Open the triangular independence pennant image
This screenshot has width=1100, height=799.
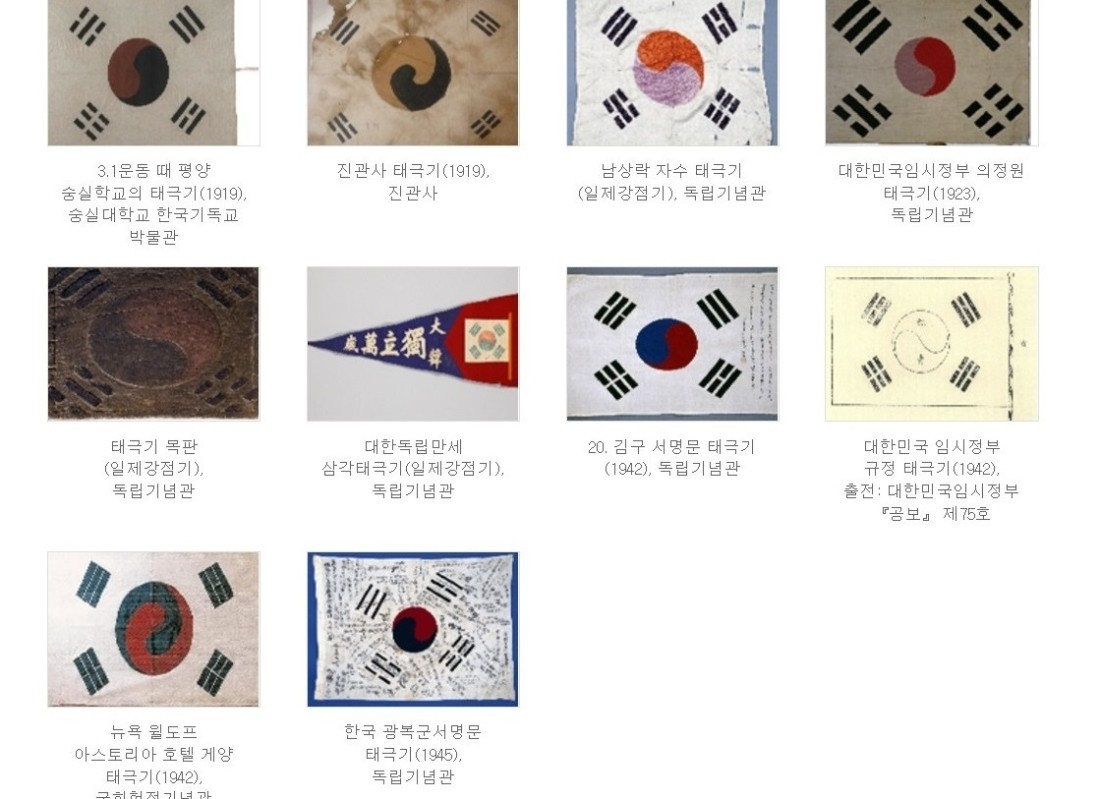[412, 344]
